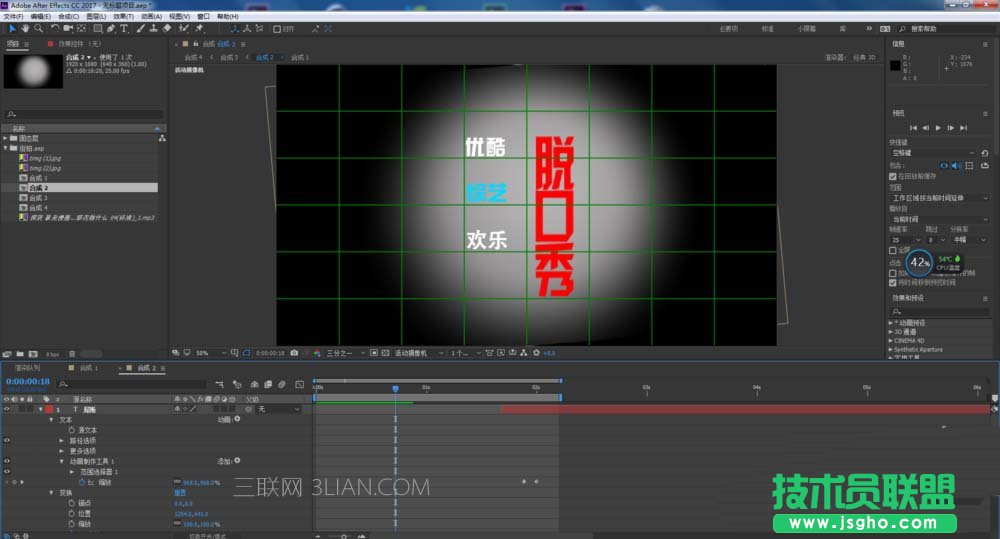Screen dimensions: 1000x539
Task: Uncheck 在回放前缓存 checkbox
Action: tap(893, 177)
